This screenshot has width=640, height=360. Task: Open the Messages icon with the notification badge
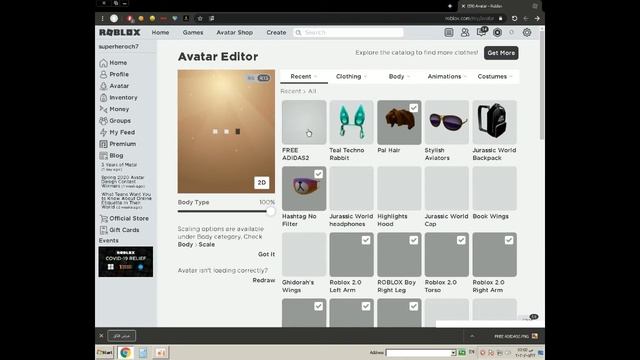click(482, 32)
